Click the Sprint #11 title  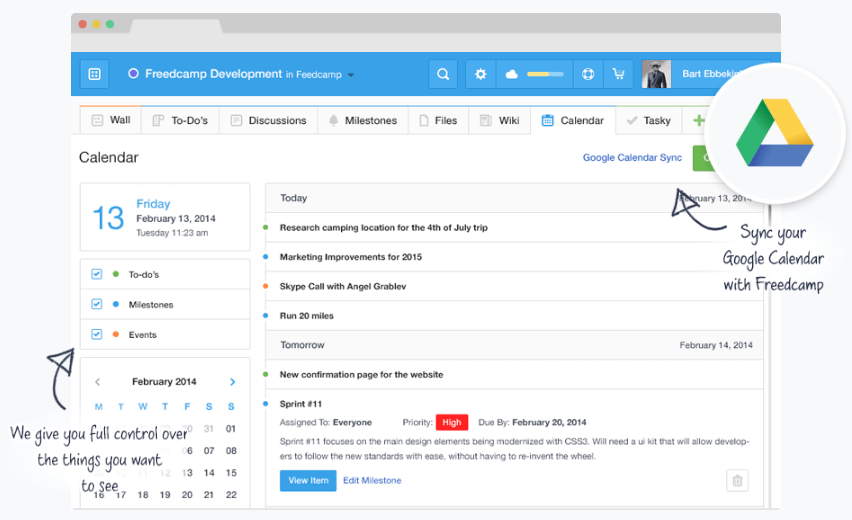300,404
